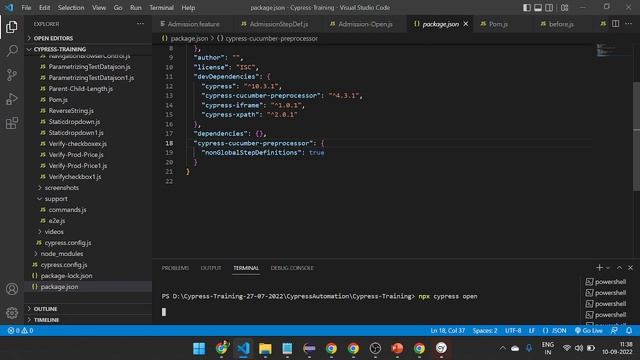Split the editor to the right

pos(616,24)
